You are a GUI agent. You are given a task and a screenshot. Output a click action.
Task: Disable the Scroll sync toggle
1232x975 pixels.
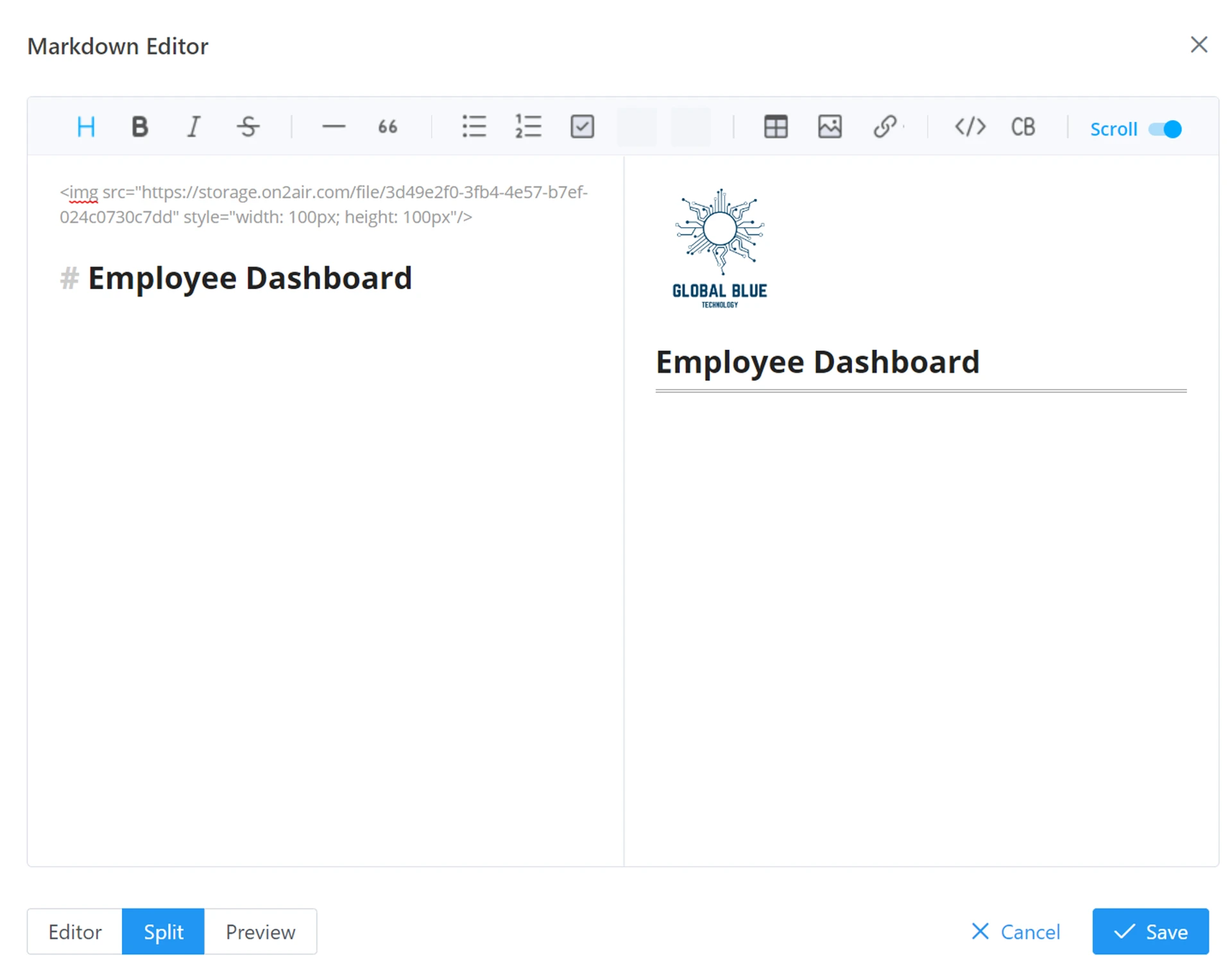[1165, 129]
